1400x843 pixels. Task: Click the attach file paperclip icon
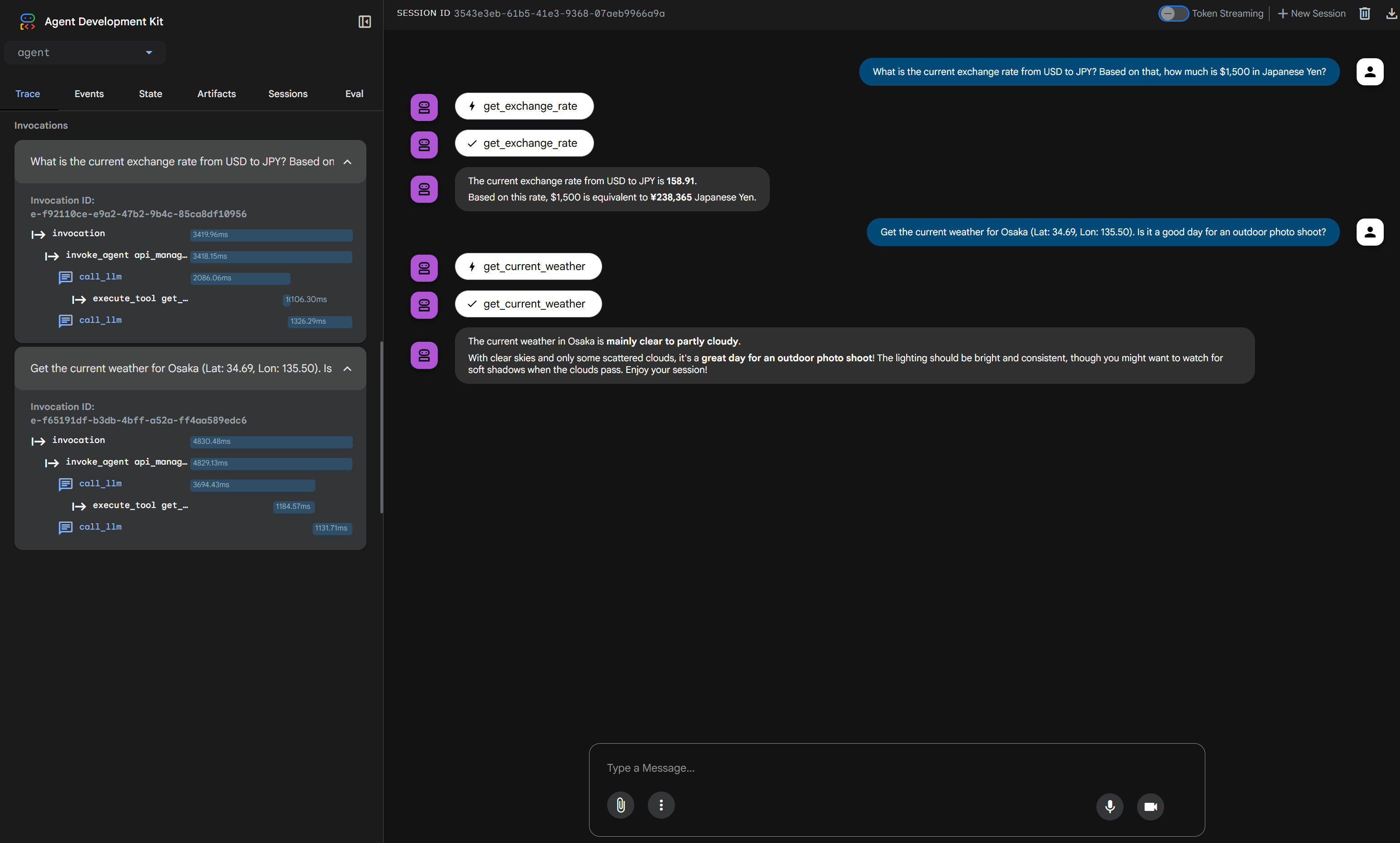[x=620, y=805]
